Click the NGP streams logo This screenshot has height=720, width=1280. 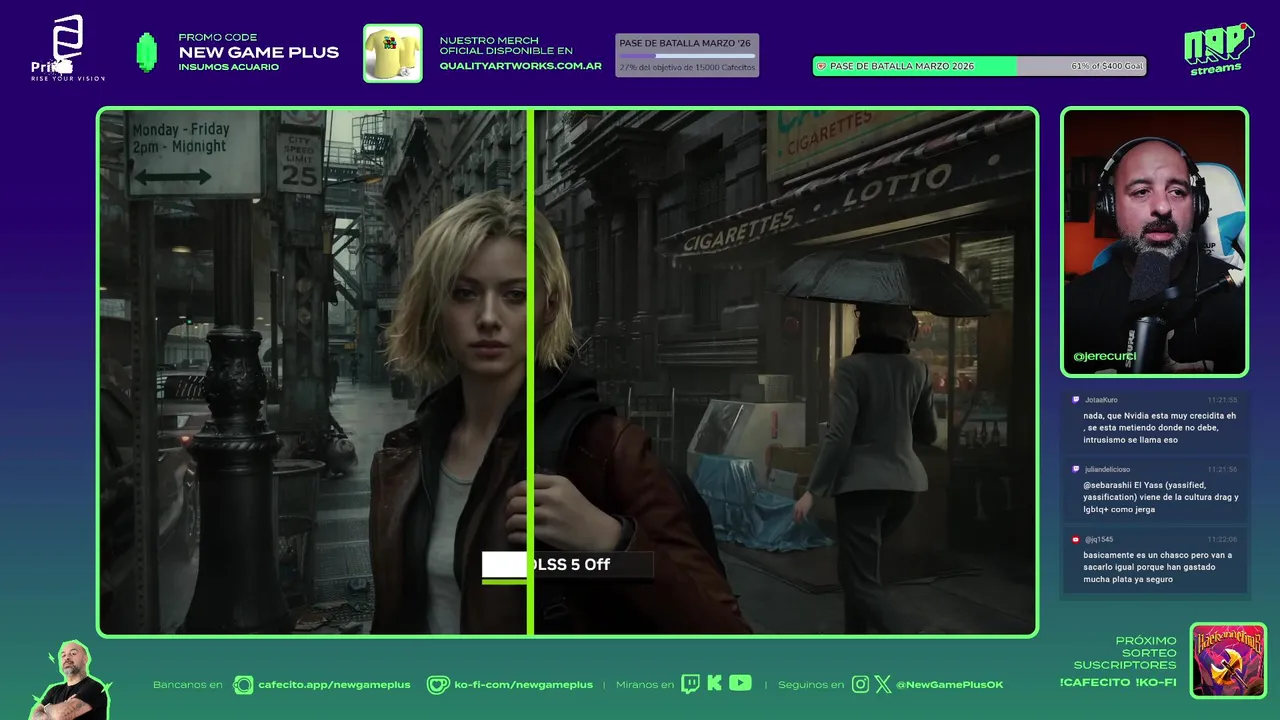tap(1218, 48)
